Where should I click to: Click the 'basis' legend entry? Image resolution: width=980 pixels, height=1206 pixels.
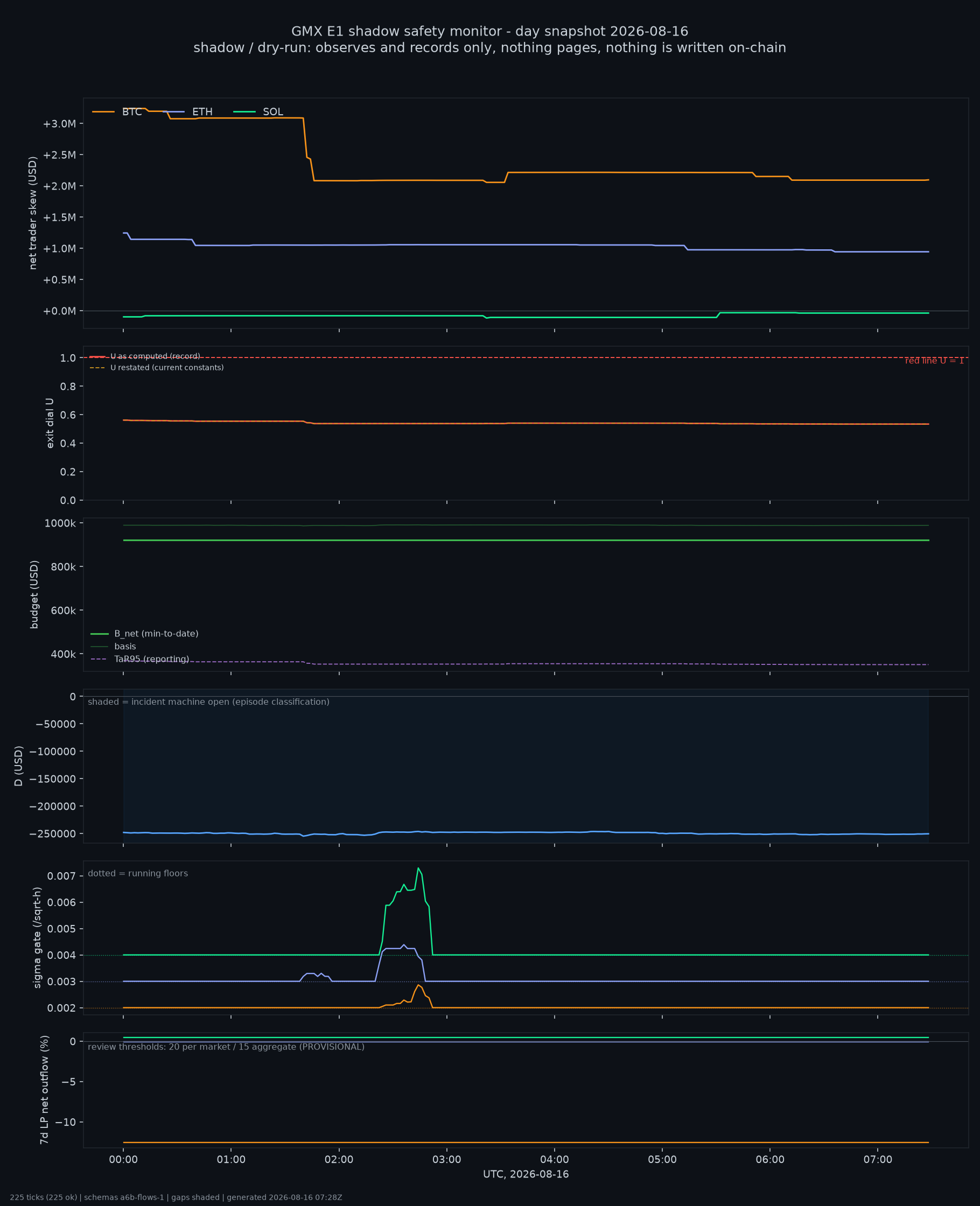125,646
